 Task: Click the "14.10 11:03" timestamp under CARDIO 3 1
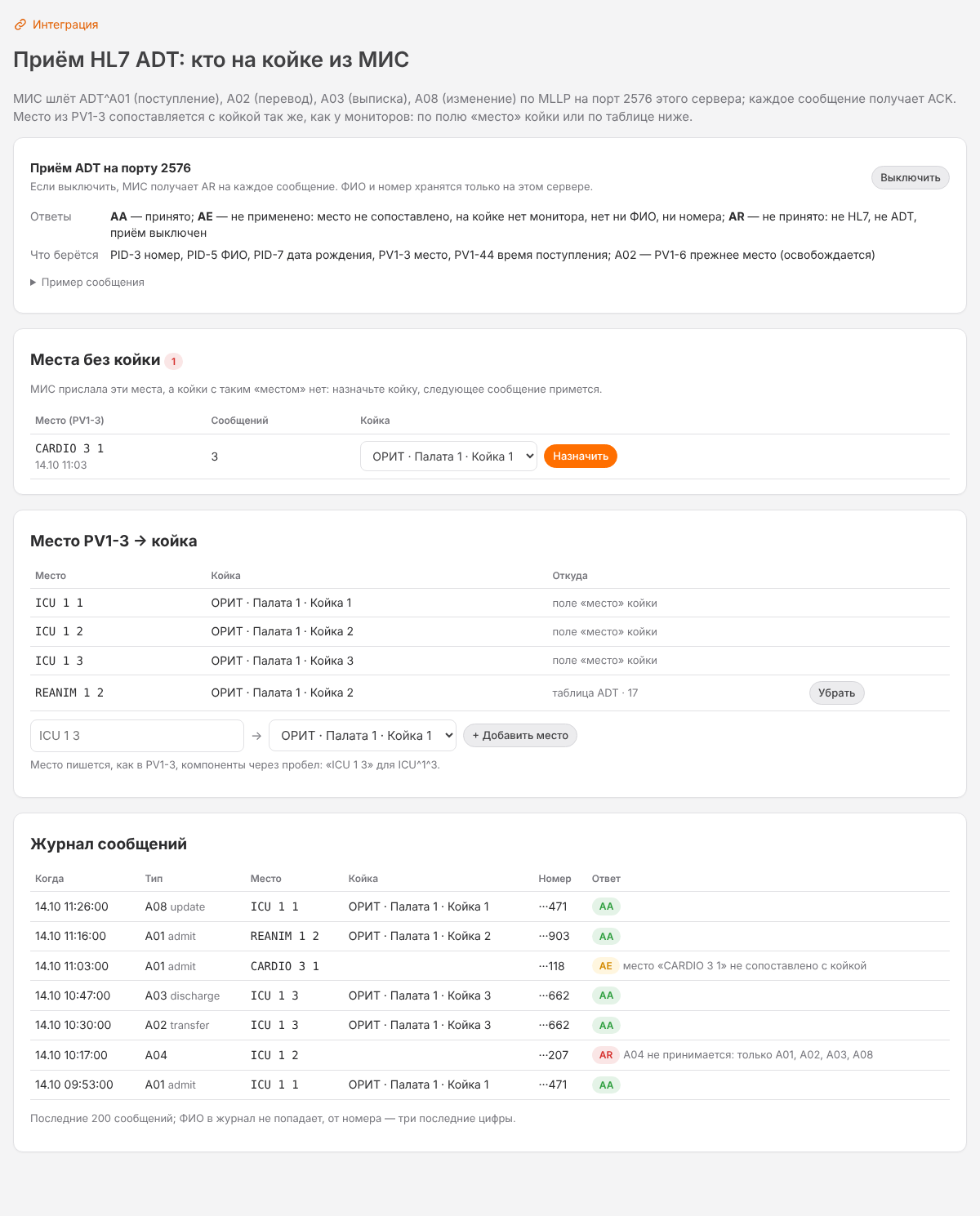pos(61,465)
